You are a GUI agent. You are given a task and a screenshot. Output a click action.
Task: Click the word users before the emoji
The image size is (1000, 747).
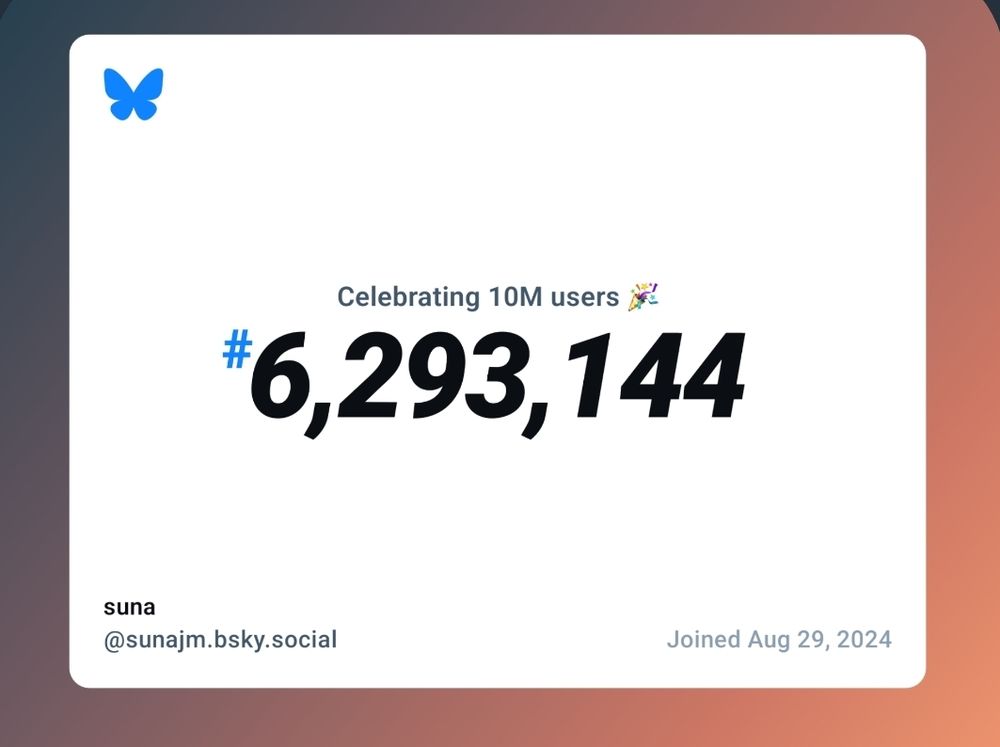pyautogui.click(x=584, y=297)
